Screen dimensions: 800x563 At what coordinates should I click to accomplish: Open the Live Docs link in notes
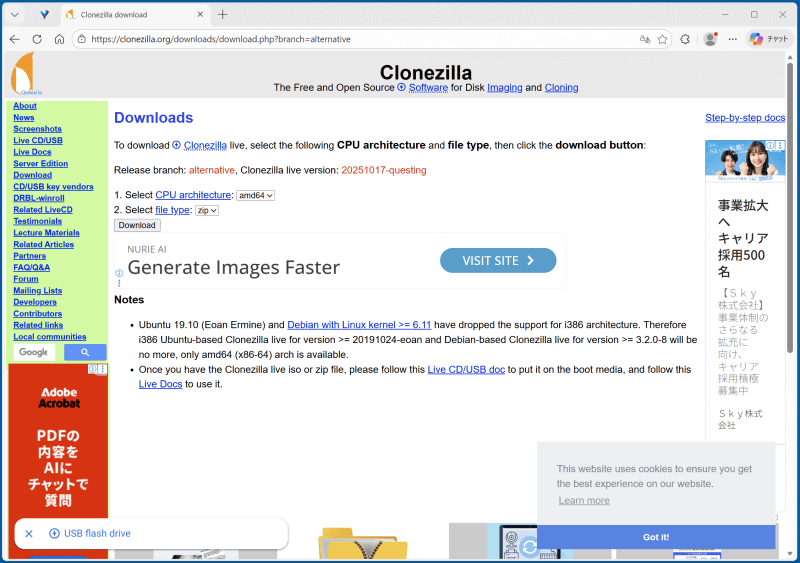[x=160, y=384]
